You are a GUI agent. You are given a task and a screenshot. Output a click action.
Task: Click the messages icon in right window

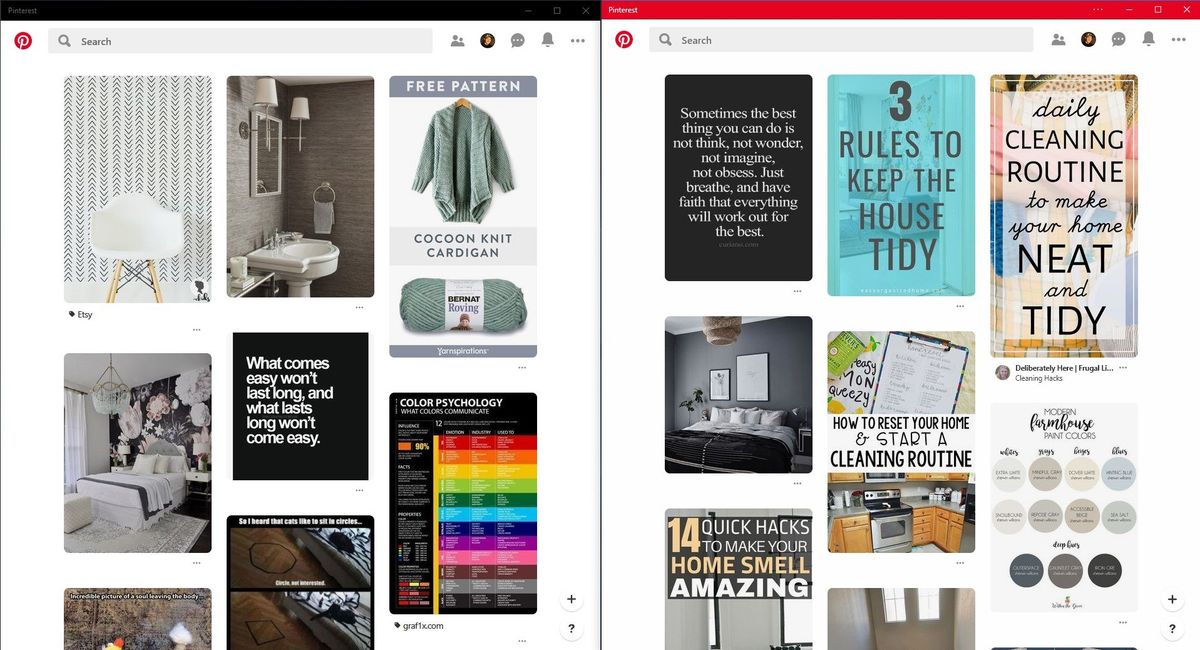coord(1118,39)
